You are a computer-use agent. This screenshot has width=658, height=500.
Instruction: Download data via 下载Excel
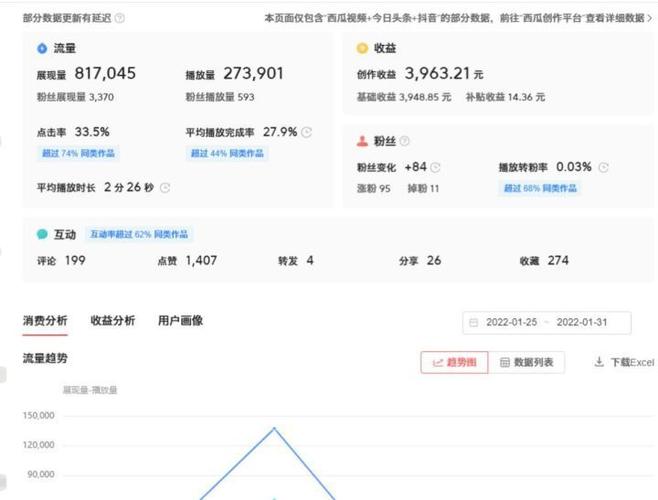click(624, 362)
